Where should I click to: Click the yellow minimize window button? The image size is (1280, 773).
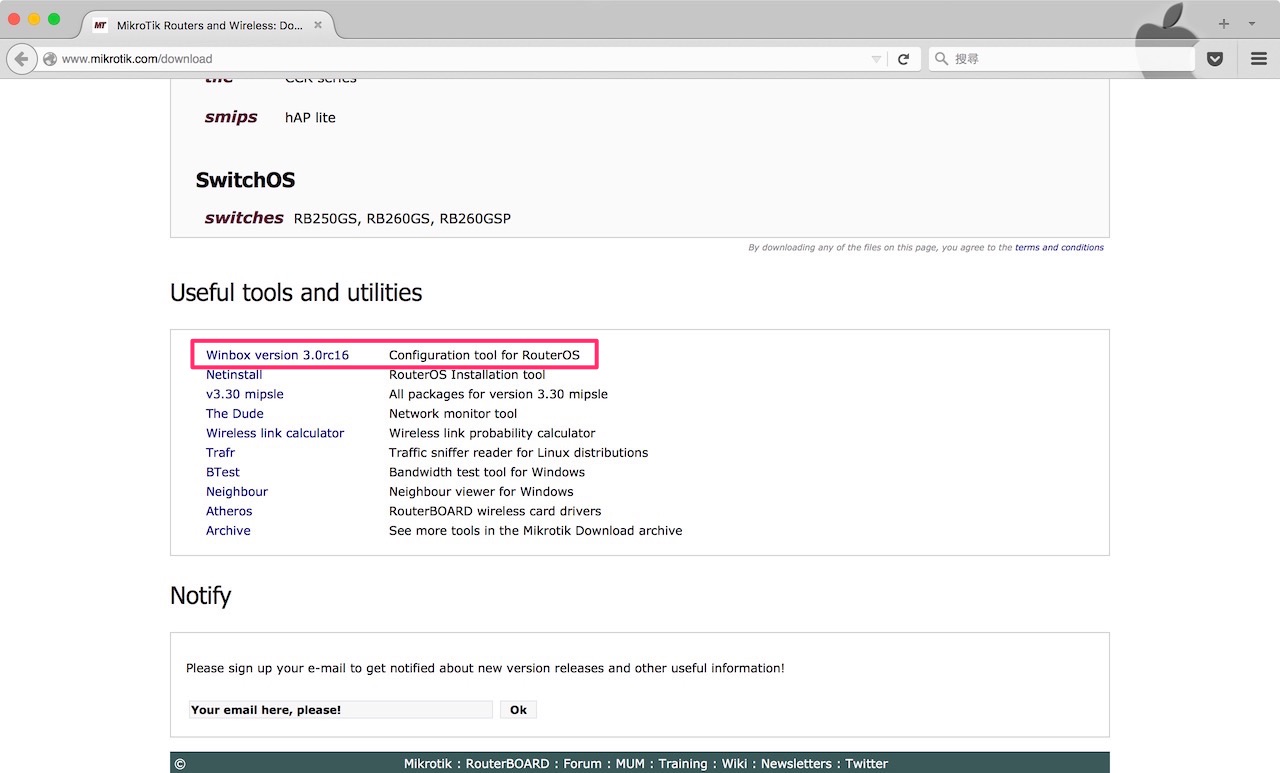(35, 19)
